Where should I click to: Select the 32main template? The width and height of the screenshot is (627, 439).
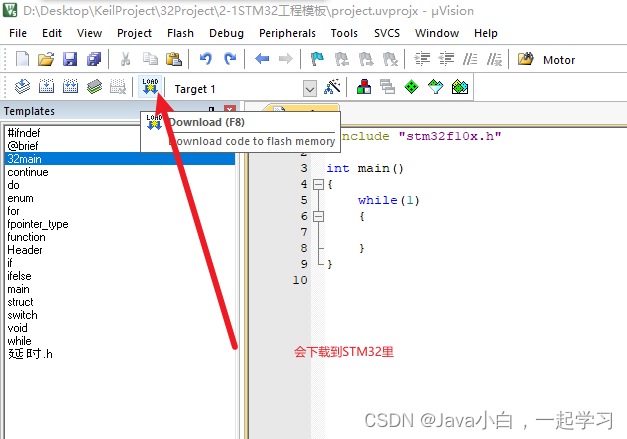[120, 159]
